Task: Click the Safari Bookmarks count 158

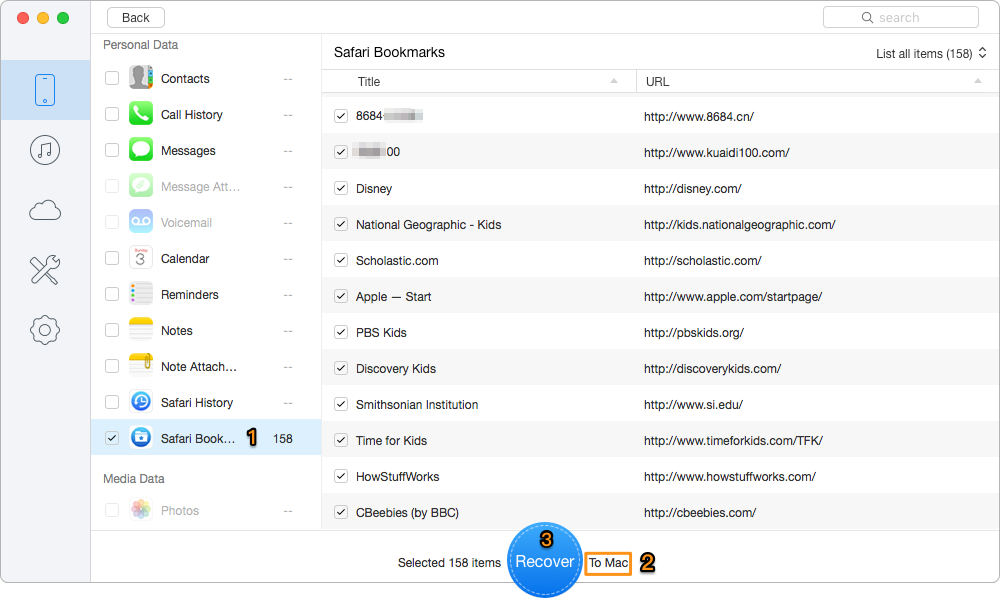Action: [283, 438]
